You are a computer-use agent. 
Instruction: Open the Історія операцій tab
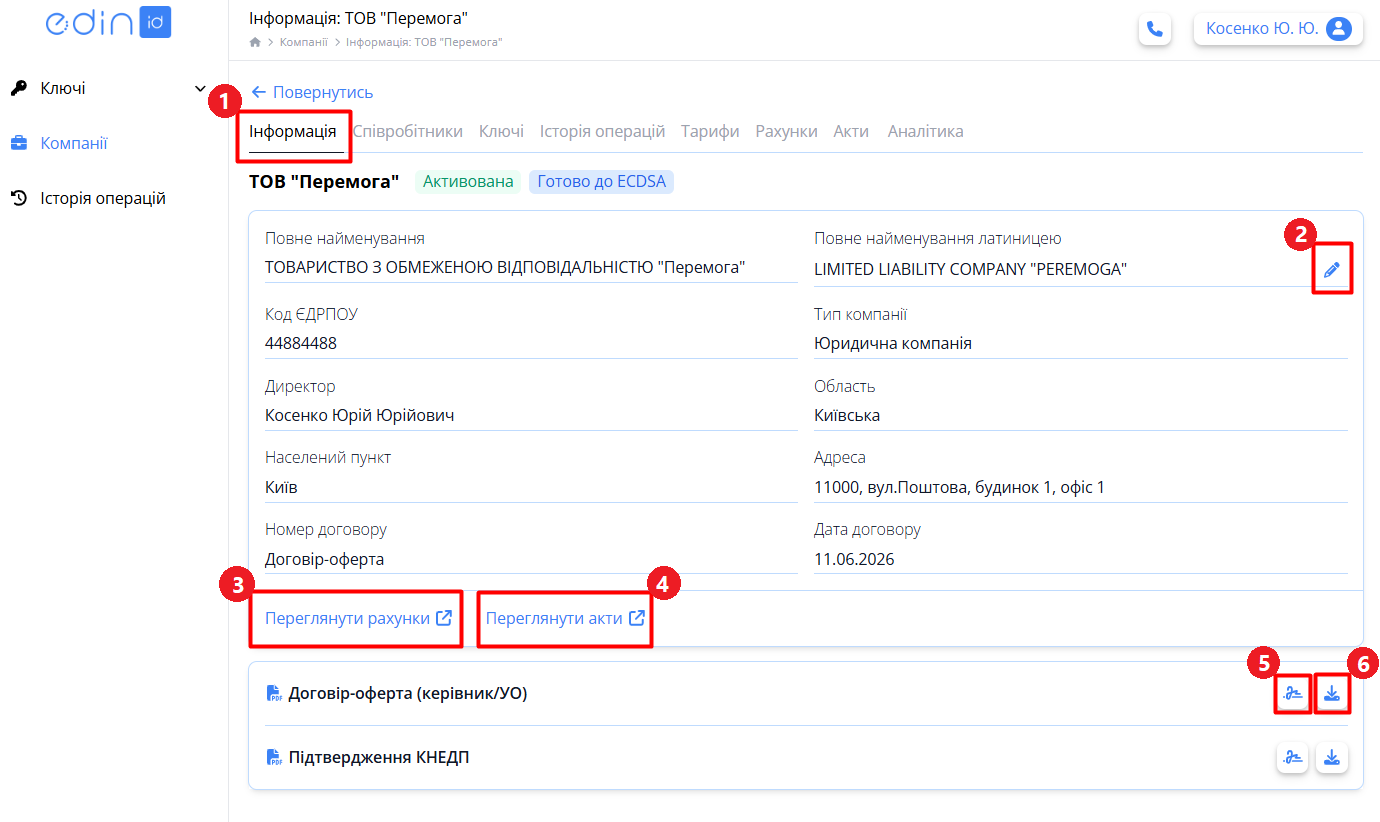(602, 131)
